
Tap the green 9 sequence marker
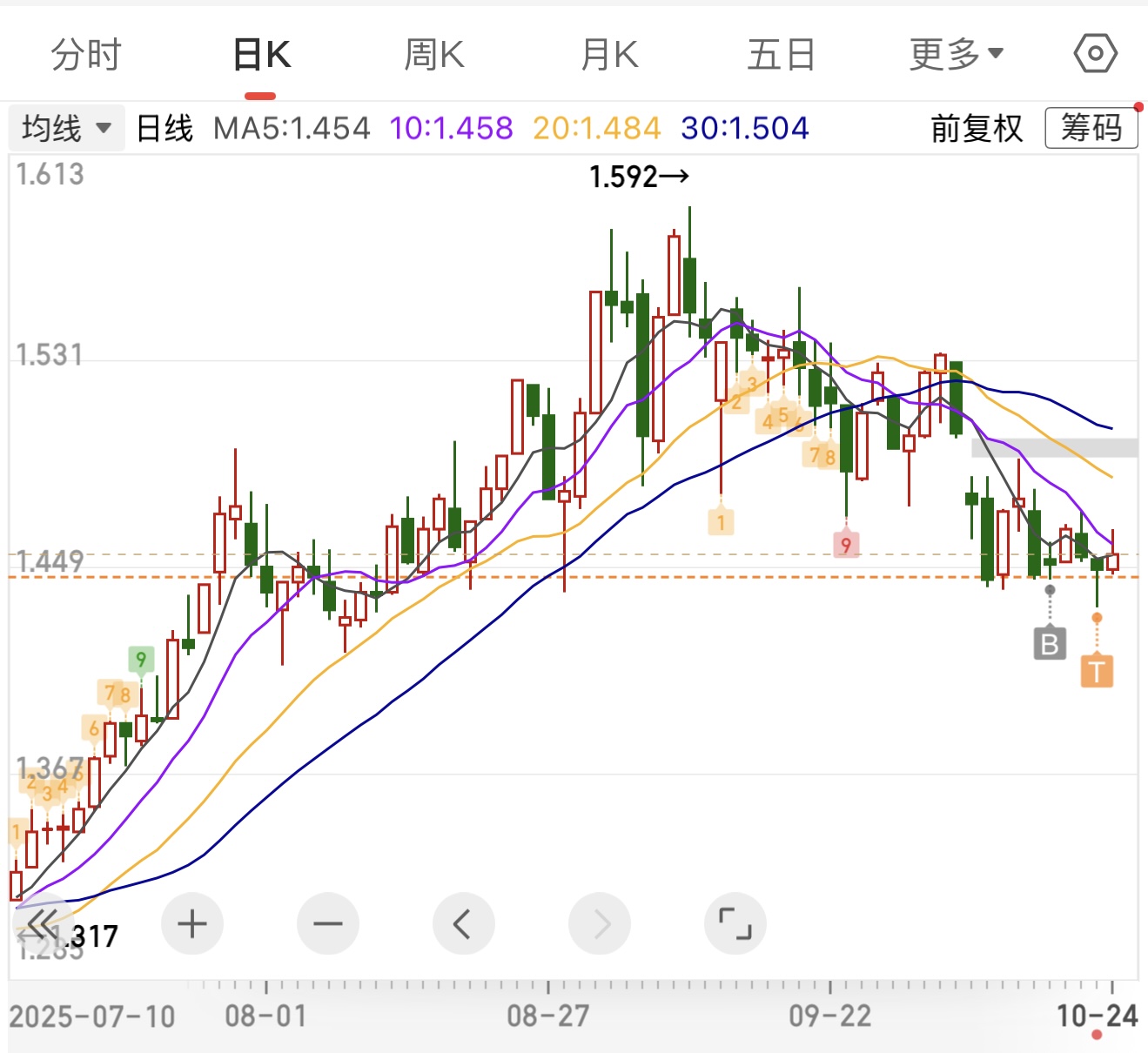[x=141, y=660]
